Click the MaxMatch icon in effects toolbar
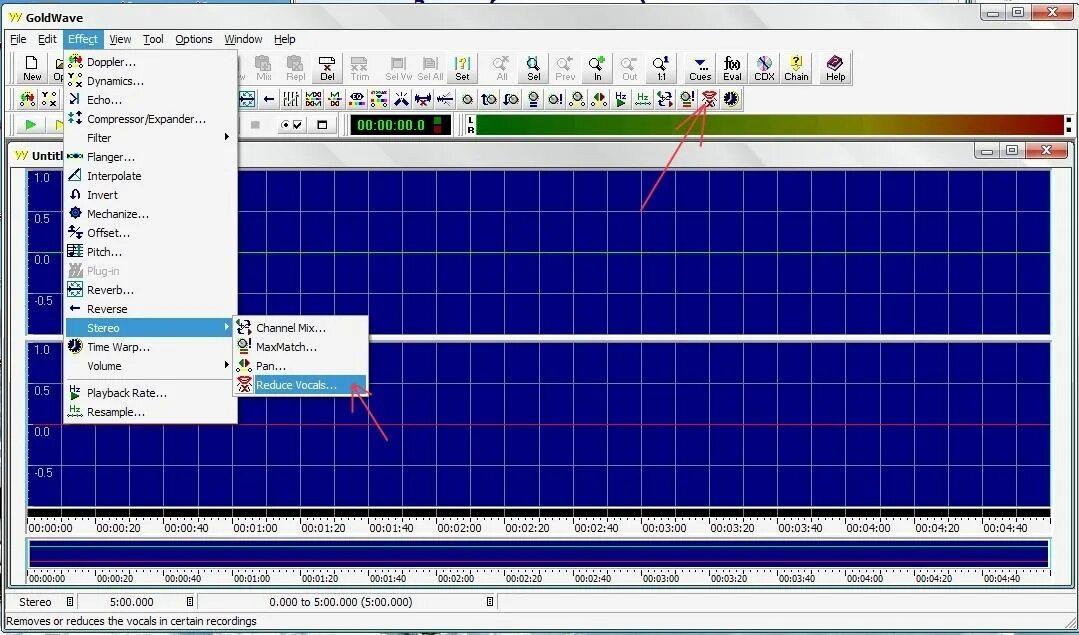The image size is (1079, 635). click(x=687, y=100)
